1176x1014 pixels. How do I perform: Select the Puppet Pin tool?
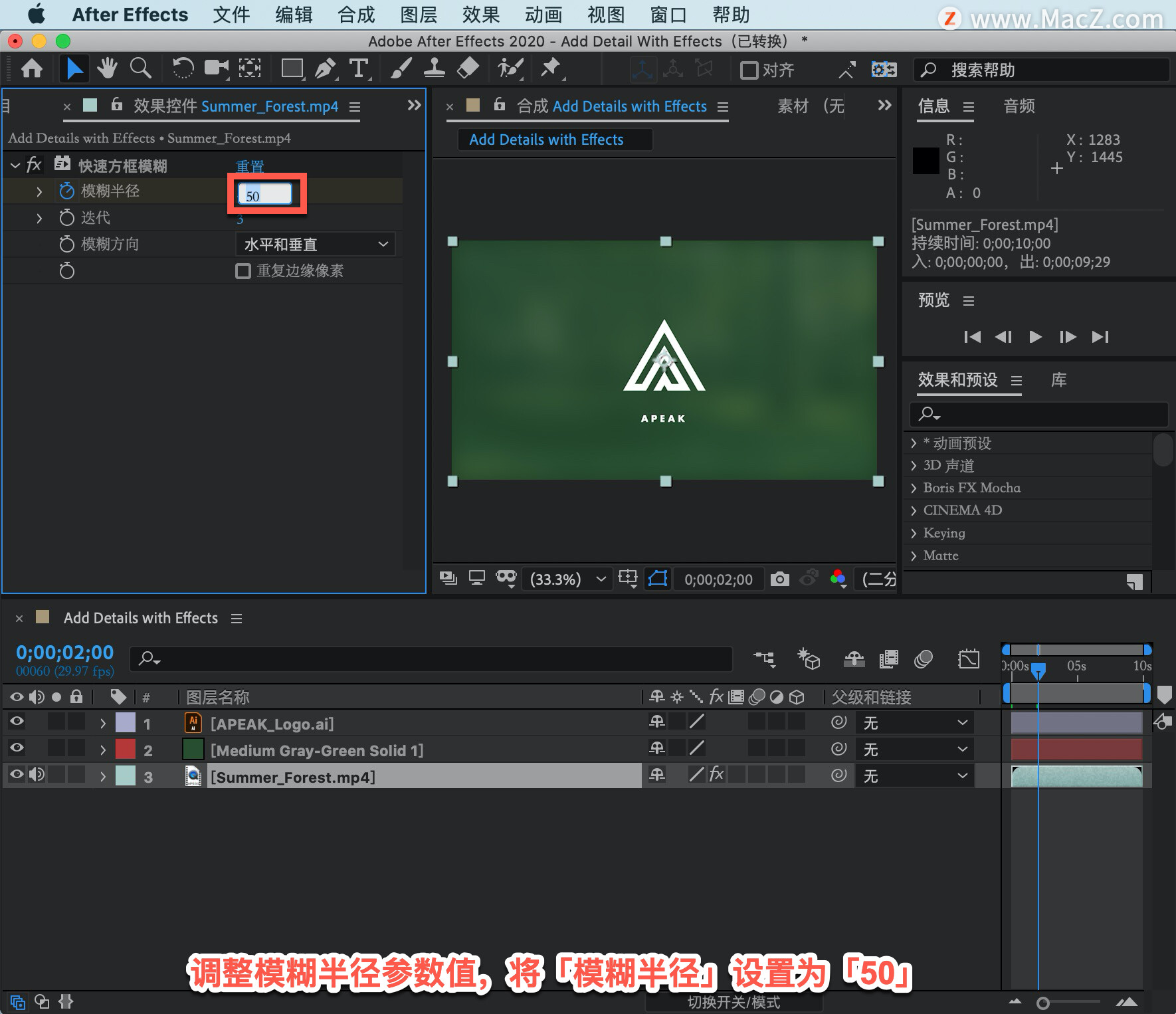click(x=551, y=68)
